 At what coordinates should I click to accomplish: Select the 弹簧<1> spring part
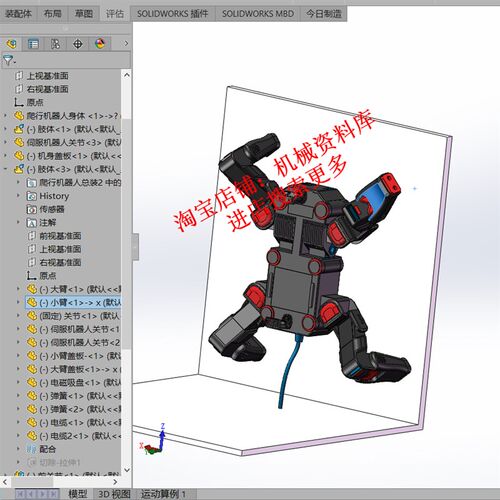[x=80, y=396]
